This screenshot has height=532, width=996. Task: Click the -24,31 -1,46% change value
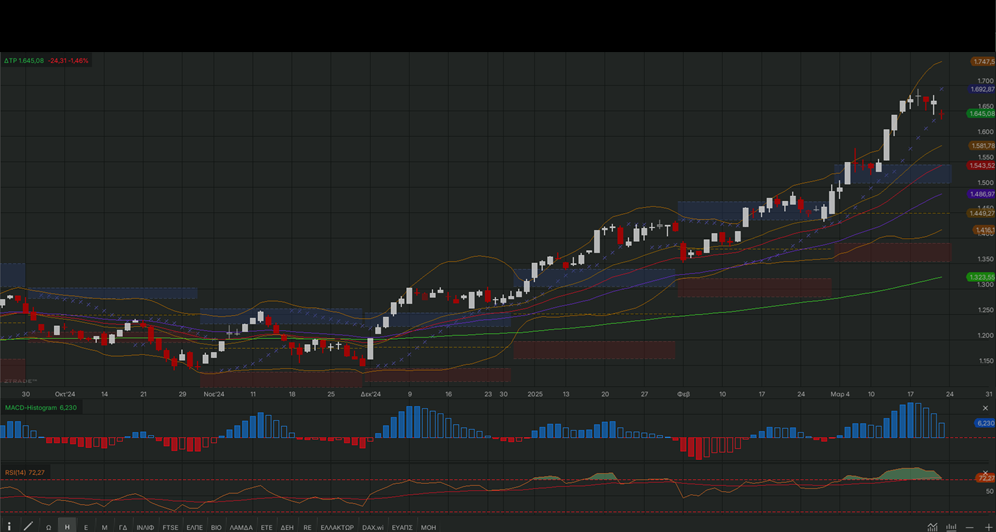click(68, 60)
